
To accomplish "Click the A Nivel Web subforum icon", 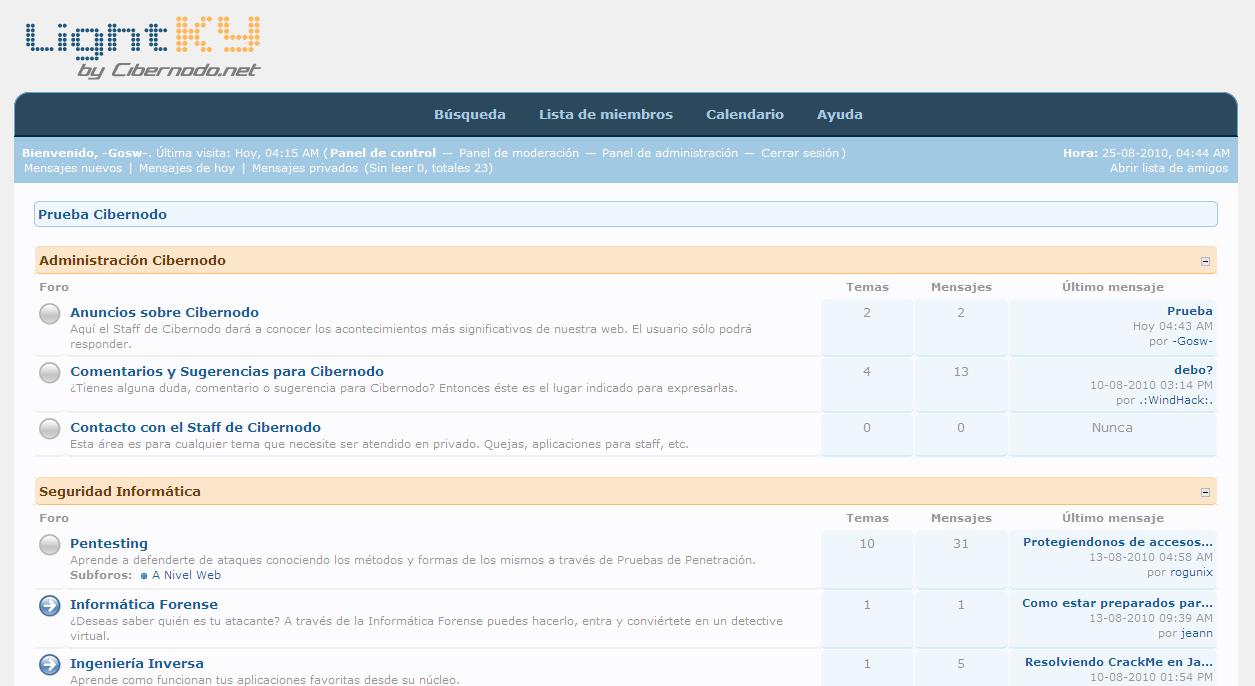I will point(144,576).
